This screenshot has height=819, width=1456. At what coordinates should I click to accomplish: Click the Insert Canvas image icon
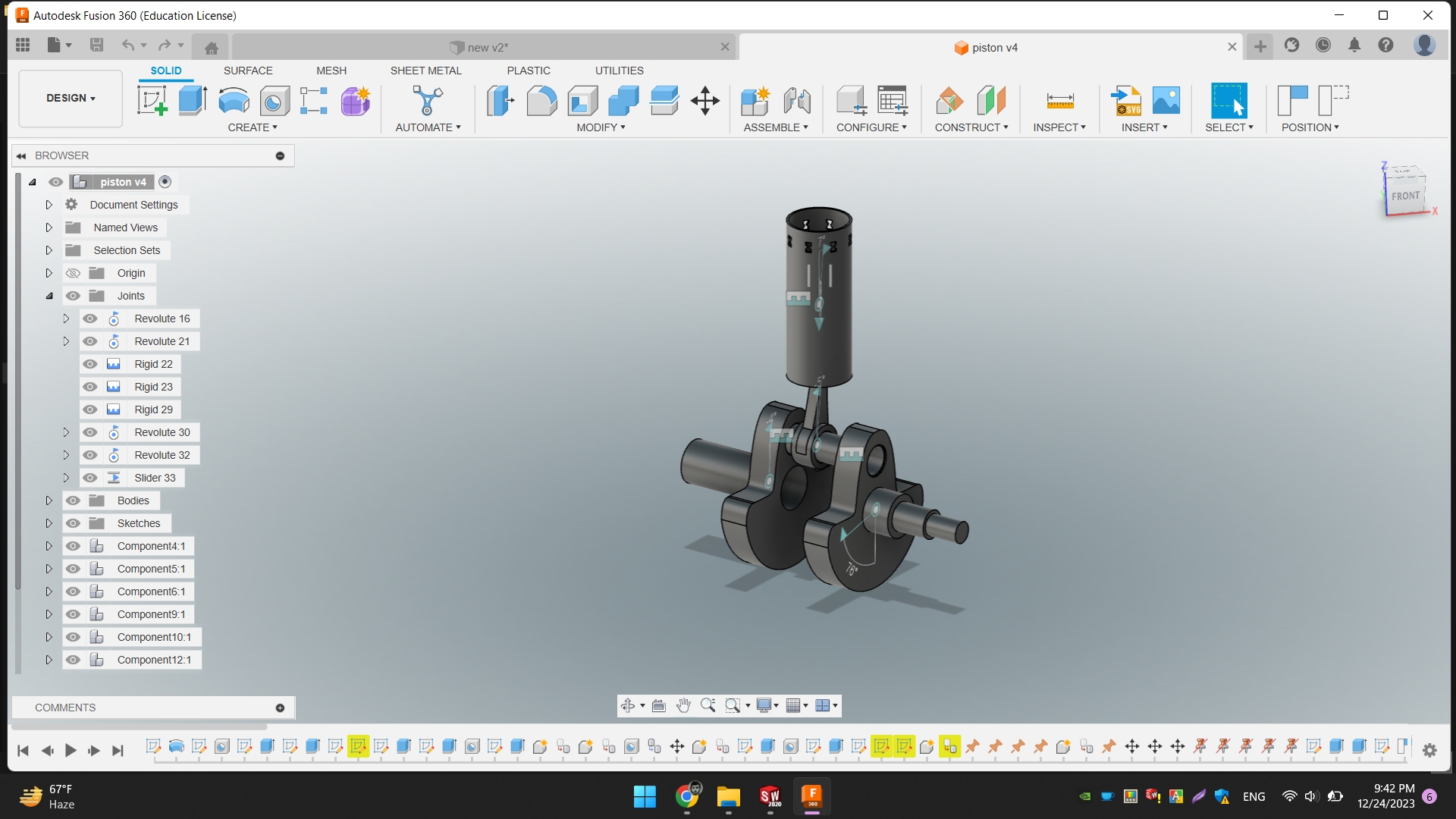1166,100
